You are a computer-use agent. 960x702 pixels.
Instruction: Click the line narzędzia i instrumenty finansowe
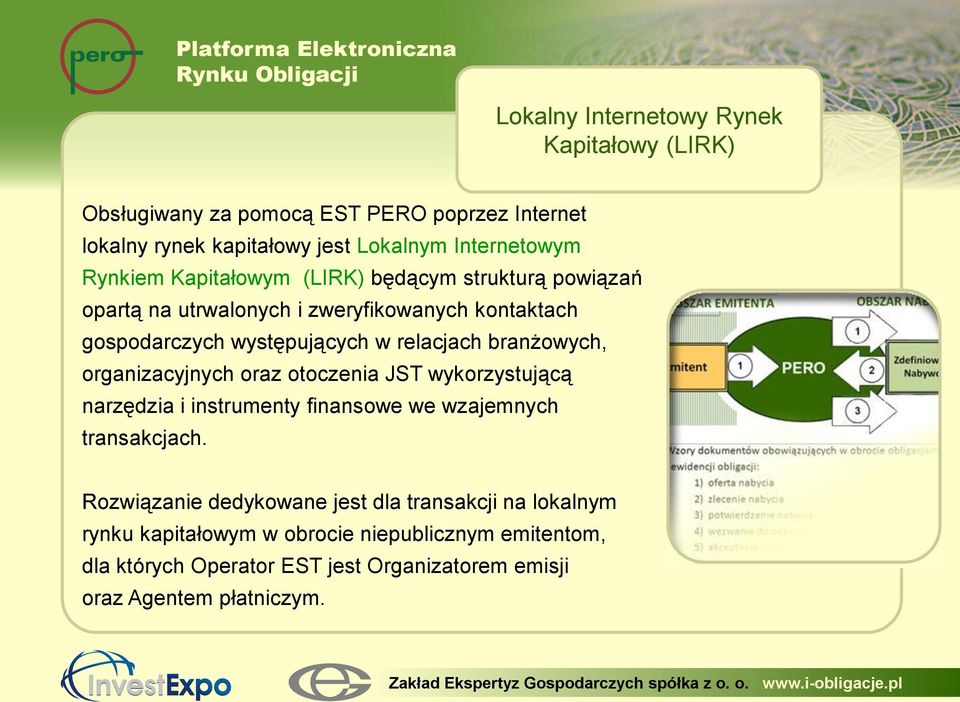320,406
